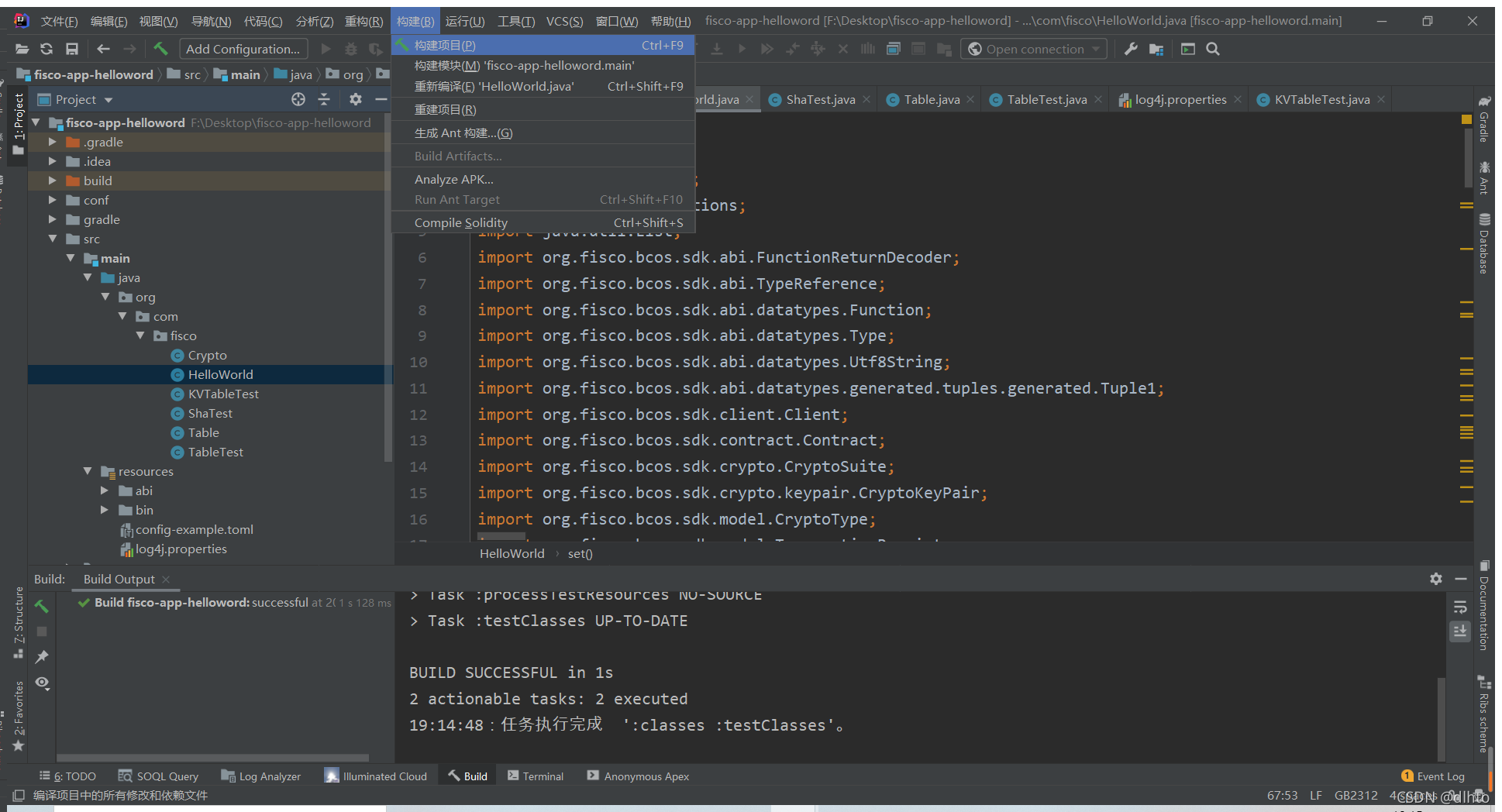The image size is (1502, 812).
Task: Open the Database side tool window
Action: point(1484,243)
